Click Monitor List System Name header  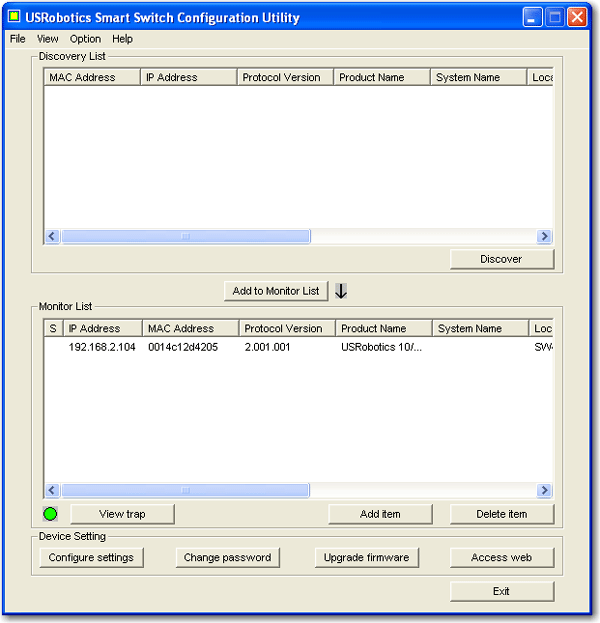(480, 328)
